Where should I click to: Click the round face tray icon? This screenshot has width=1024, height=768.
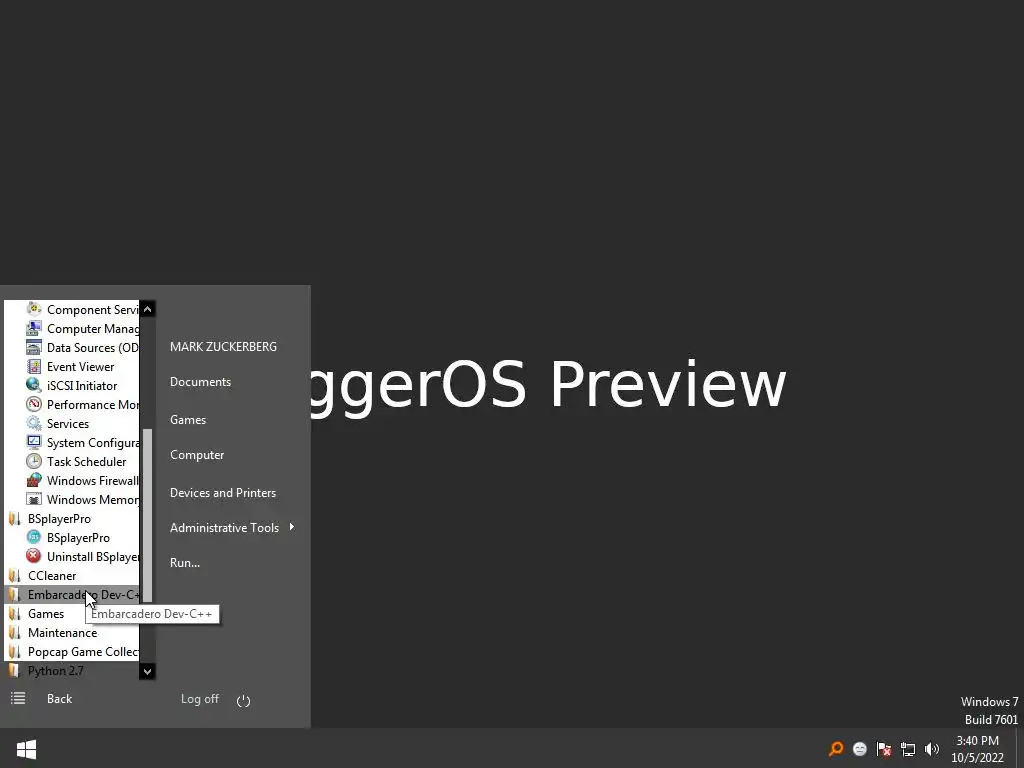(860, 749)
